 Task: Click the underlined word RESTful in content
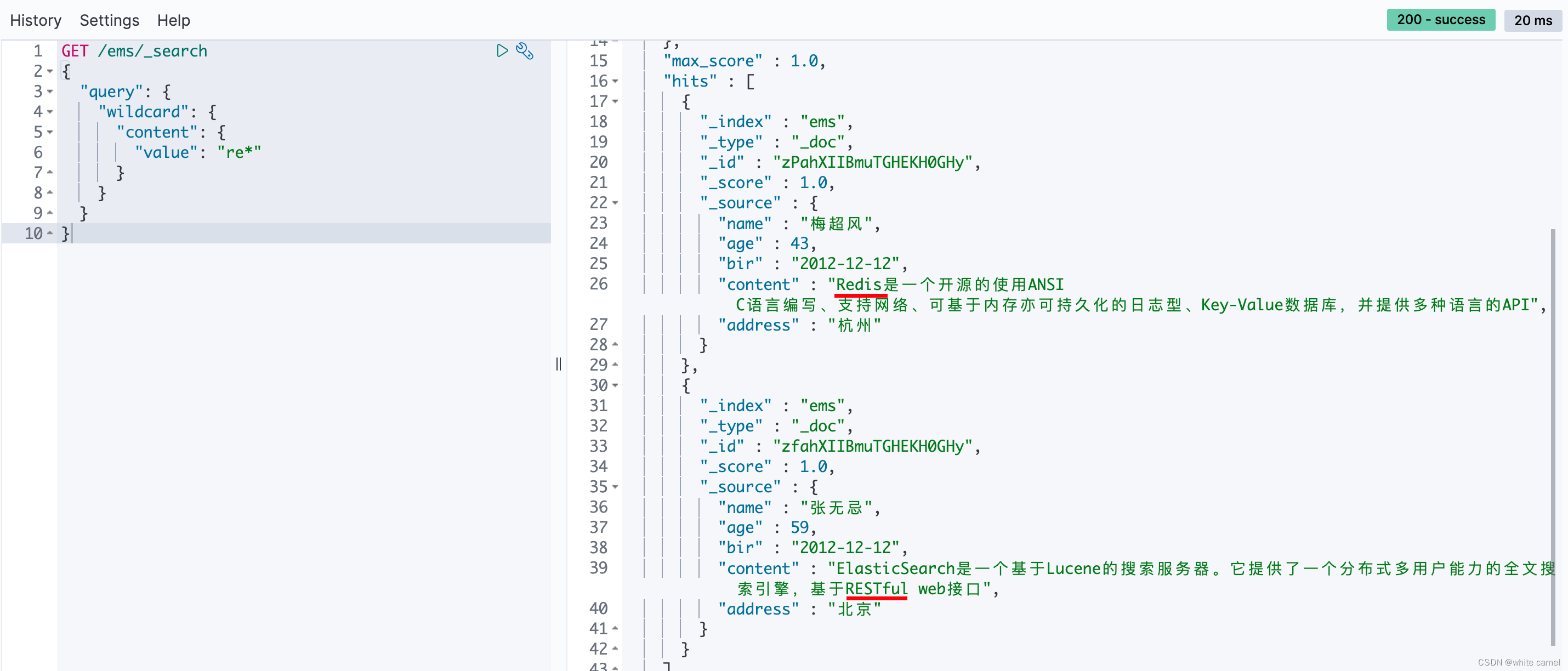[x=877, y=589]
